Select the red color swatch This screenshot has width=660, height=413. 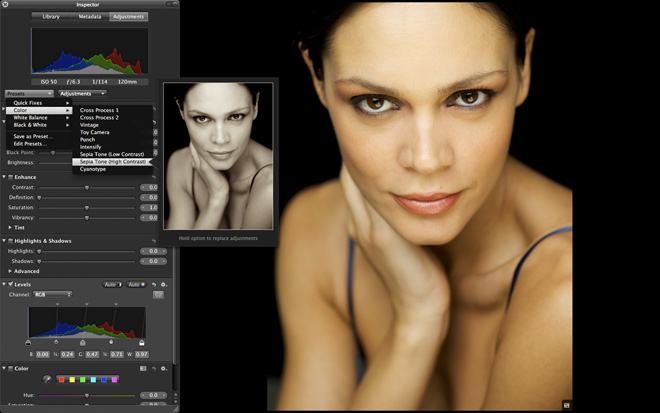(x=61, y=380)
